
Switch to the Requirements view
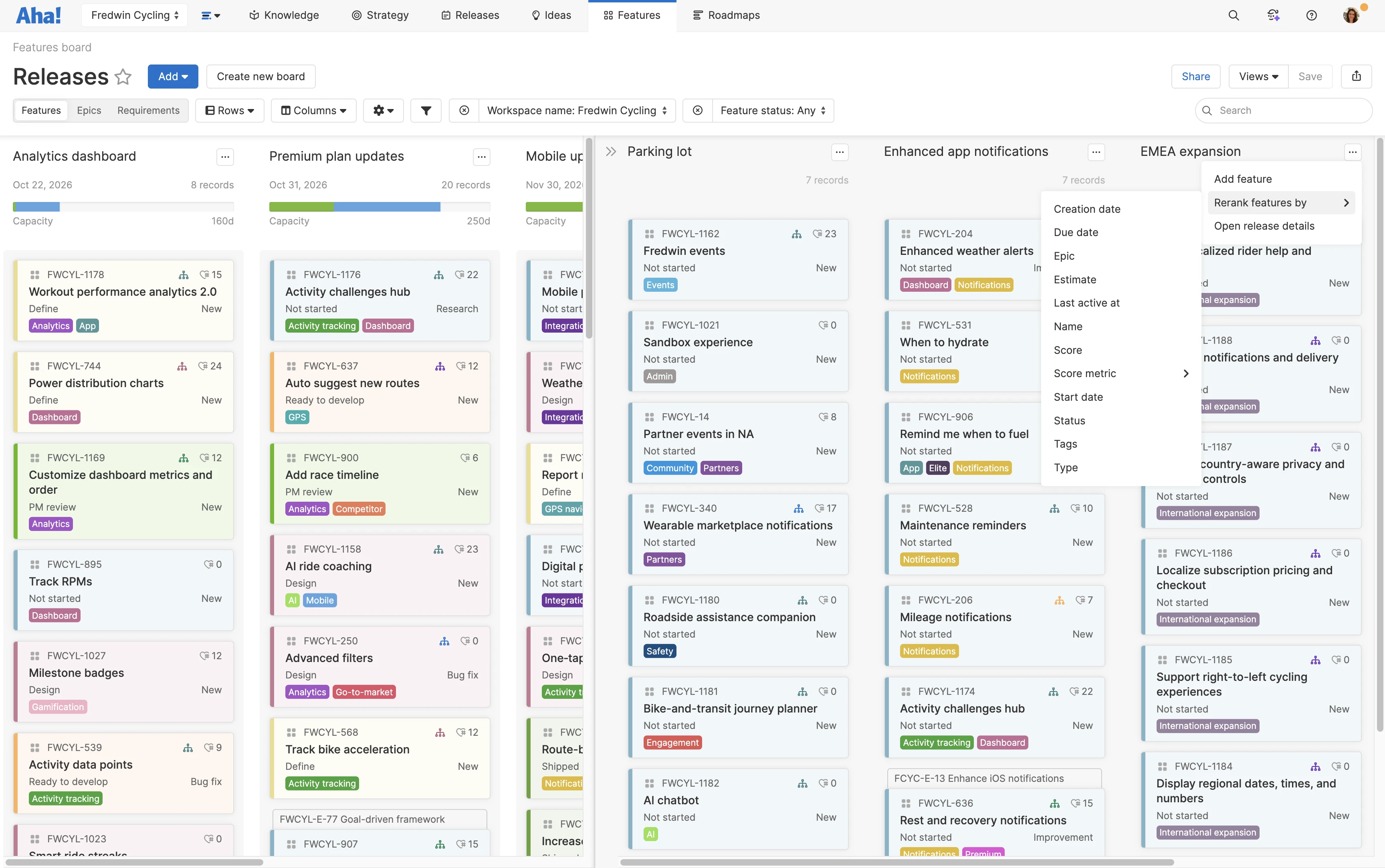[148, 110]
